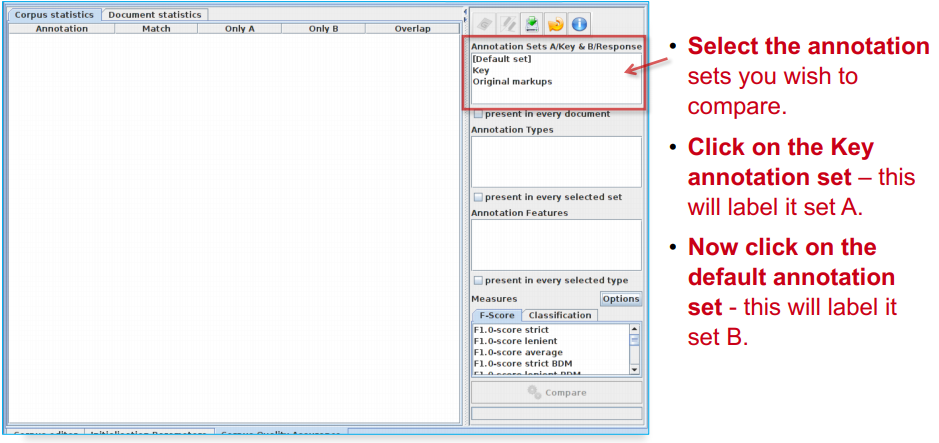Click the greyed-out first toolbar icon

483,22
